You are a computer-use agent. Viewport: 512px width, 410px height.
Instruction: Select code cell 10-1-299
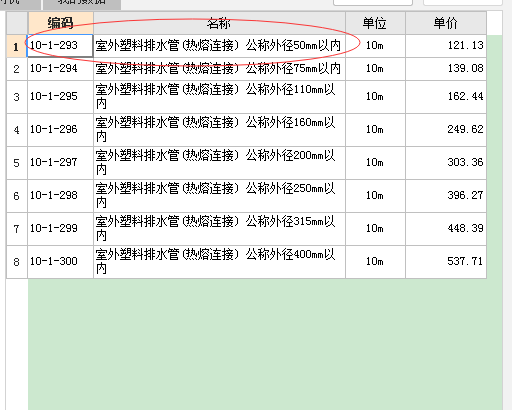coord(60,229)
